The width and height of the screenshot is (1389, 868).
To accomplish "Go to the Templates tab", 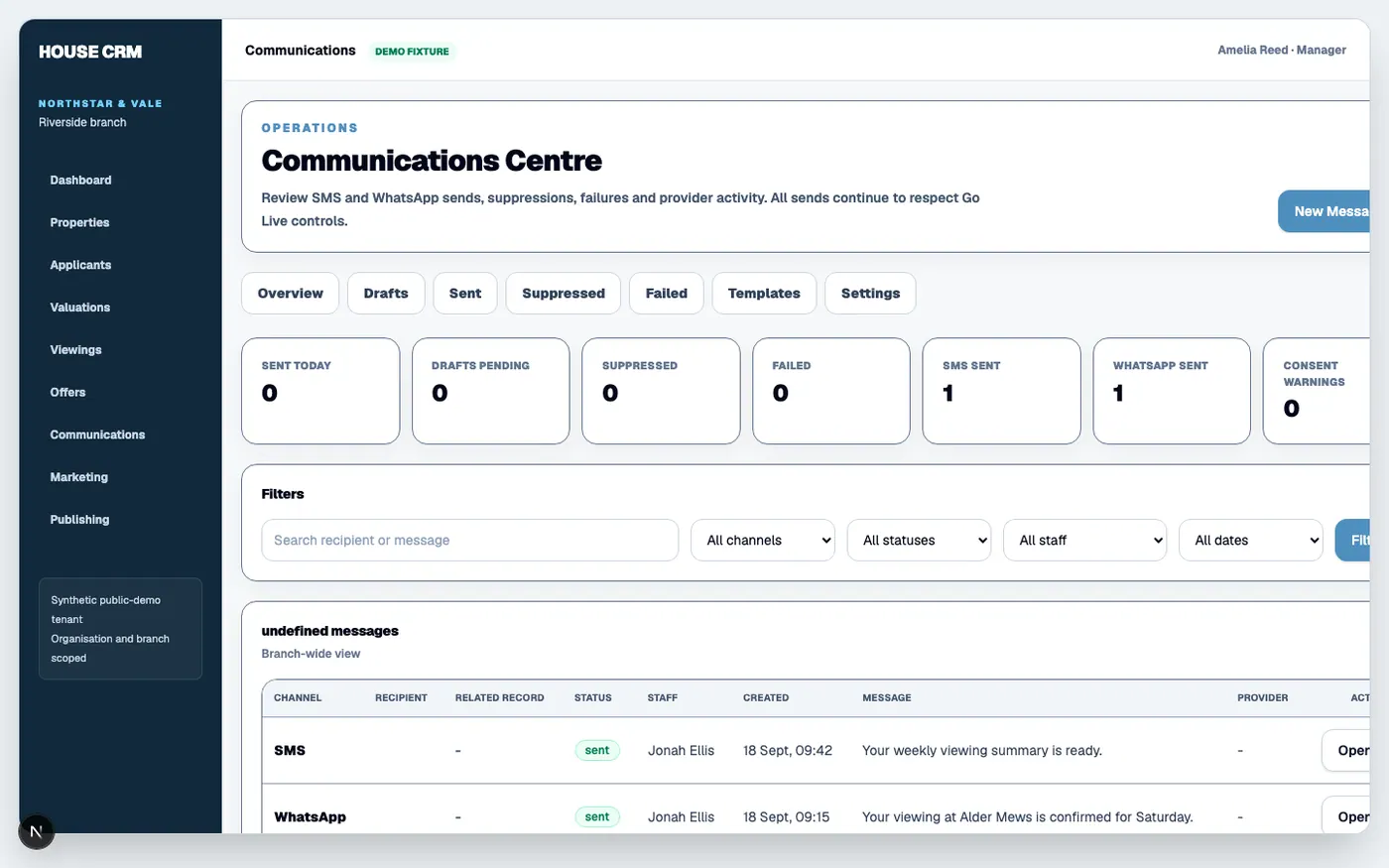I will (764, 294).
